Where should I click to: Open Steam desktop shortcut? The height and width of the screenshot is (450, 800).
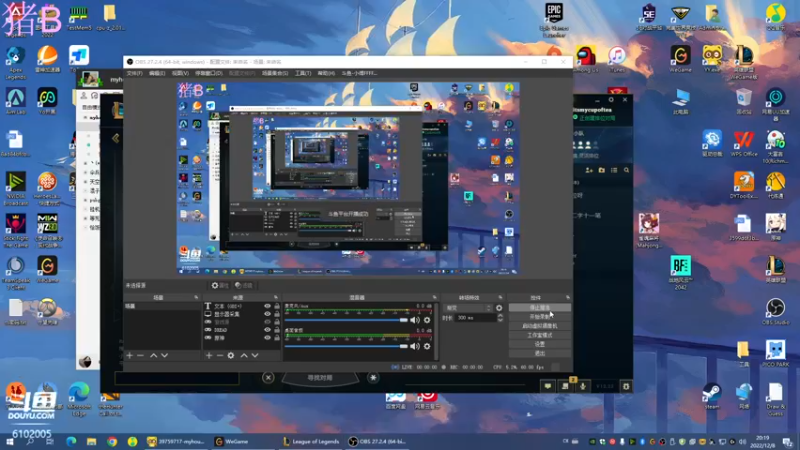[712, 397]
